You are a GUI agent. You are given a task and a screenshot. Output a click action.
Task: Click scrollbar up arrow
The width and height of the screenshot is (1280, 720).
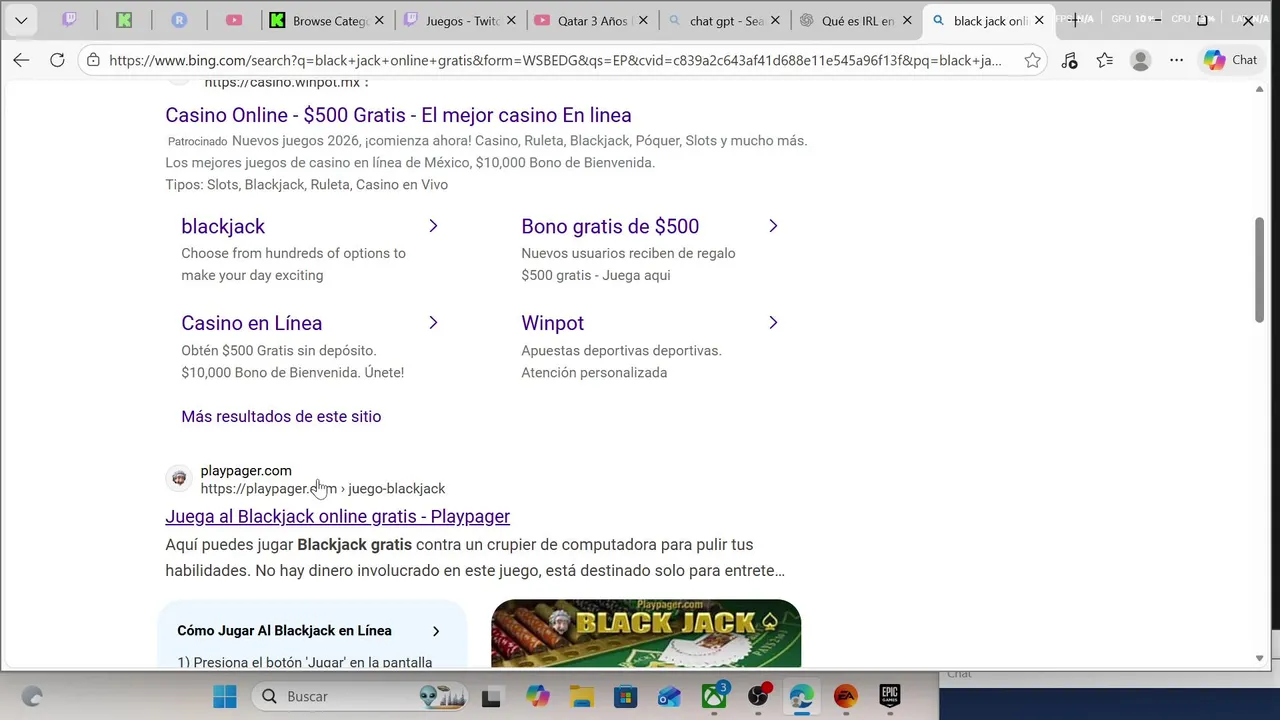[1259, 90]
